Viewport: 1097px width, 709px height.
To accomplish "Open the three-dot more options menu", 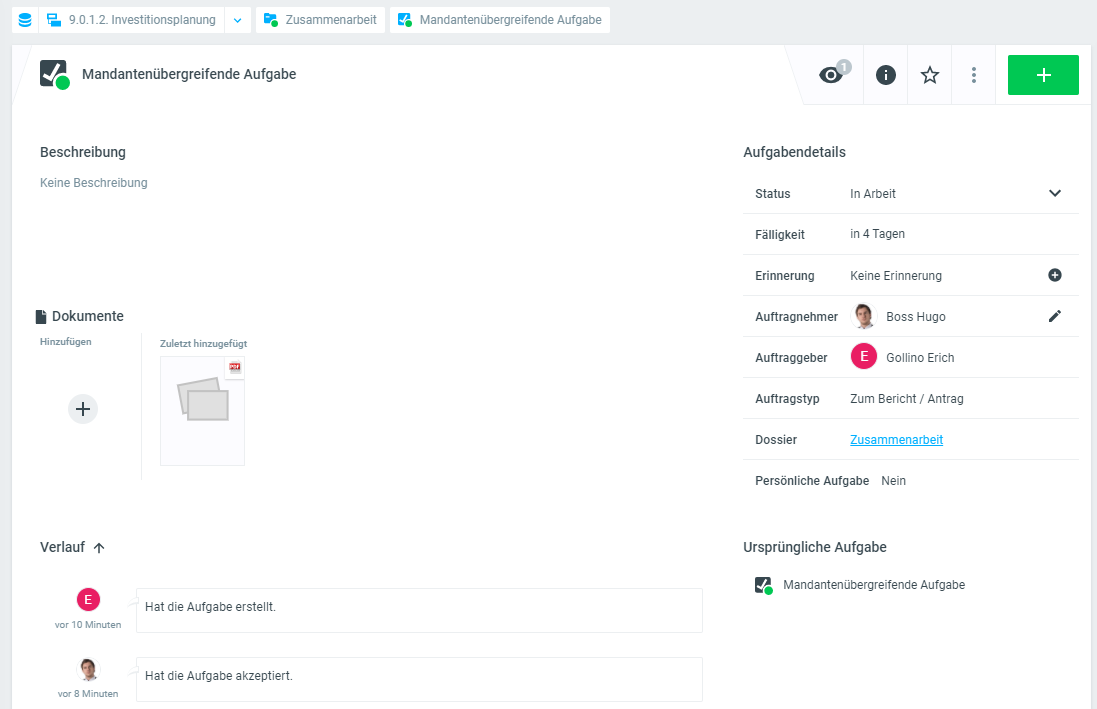I will coord(974,75).
